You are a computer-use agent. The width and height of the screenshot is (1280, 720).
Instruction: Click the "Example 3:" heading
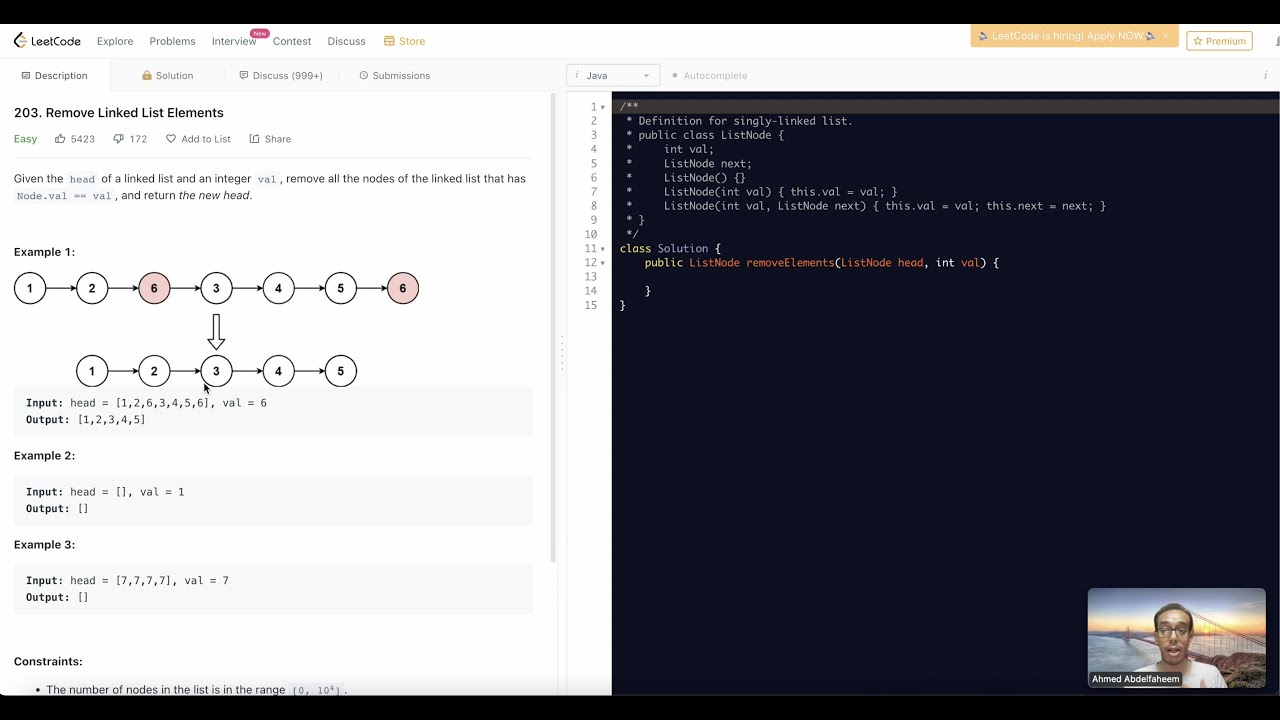44,545
